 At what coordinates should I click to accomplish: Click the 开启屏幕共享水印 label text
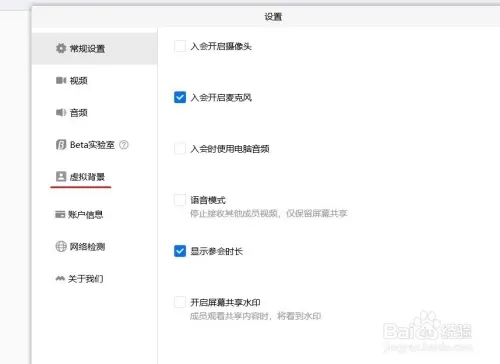point(225,302)
